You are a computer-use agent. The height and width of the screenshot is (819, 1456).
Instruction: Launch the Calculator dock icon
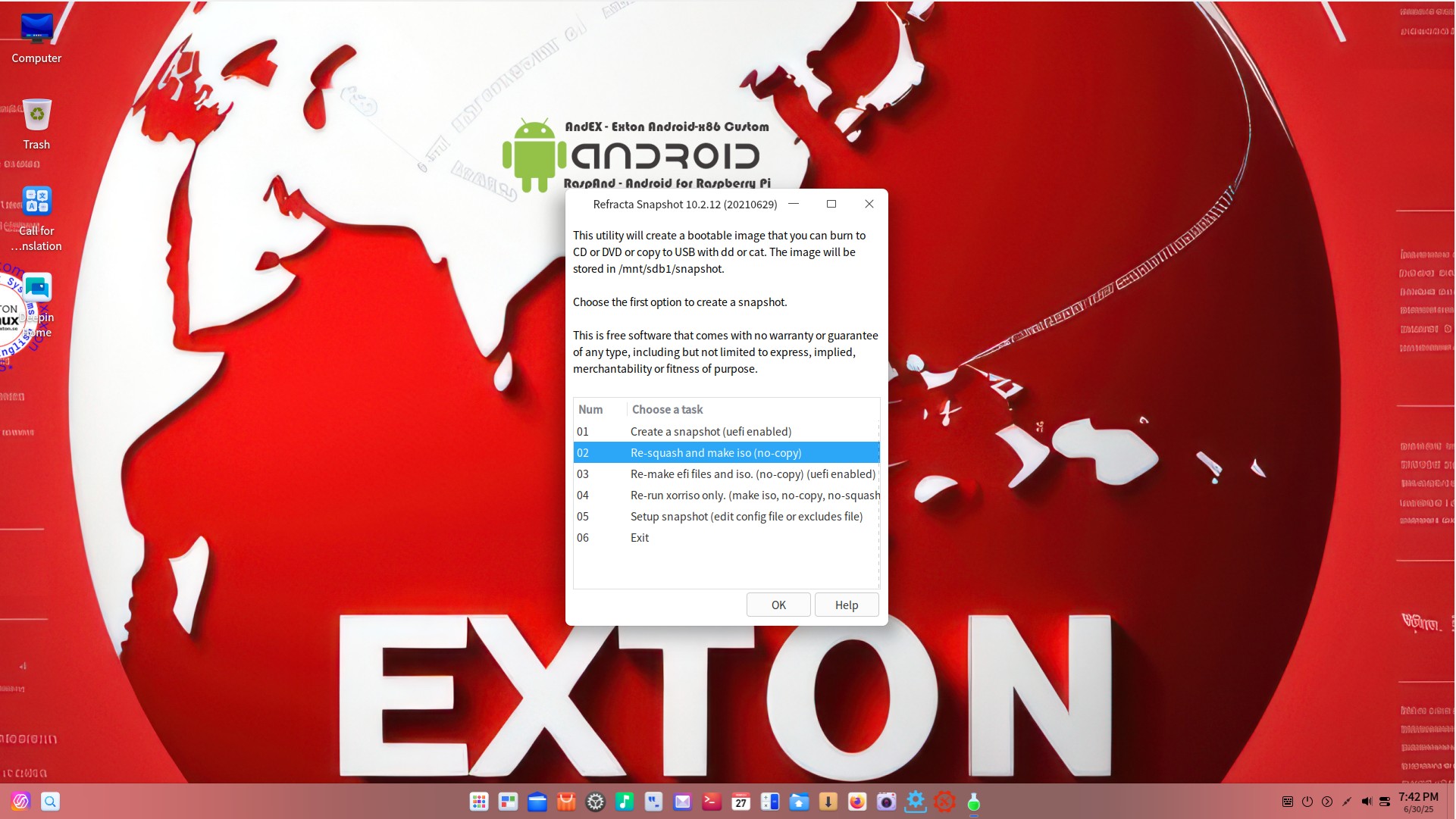coord(770,802)
